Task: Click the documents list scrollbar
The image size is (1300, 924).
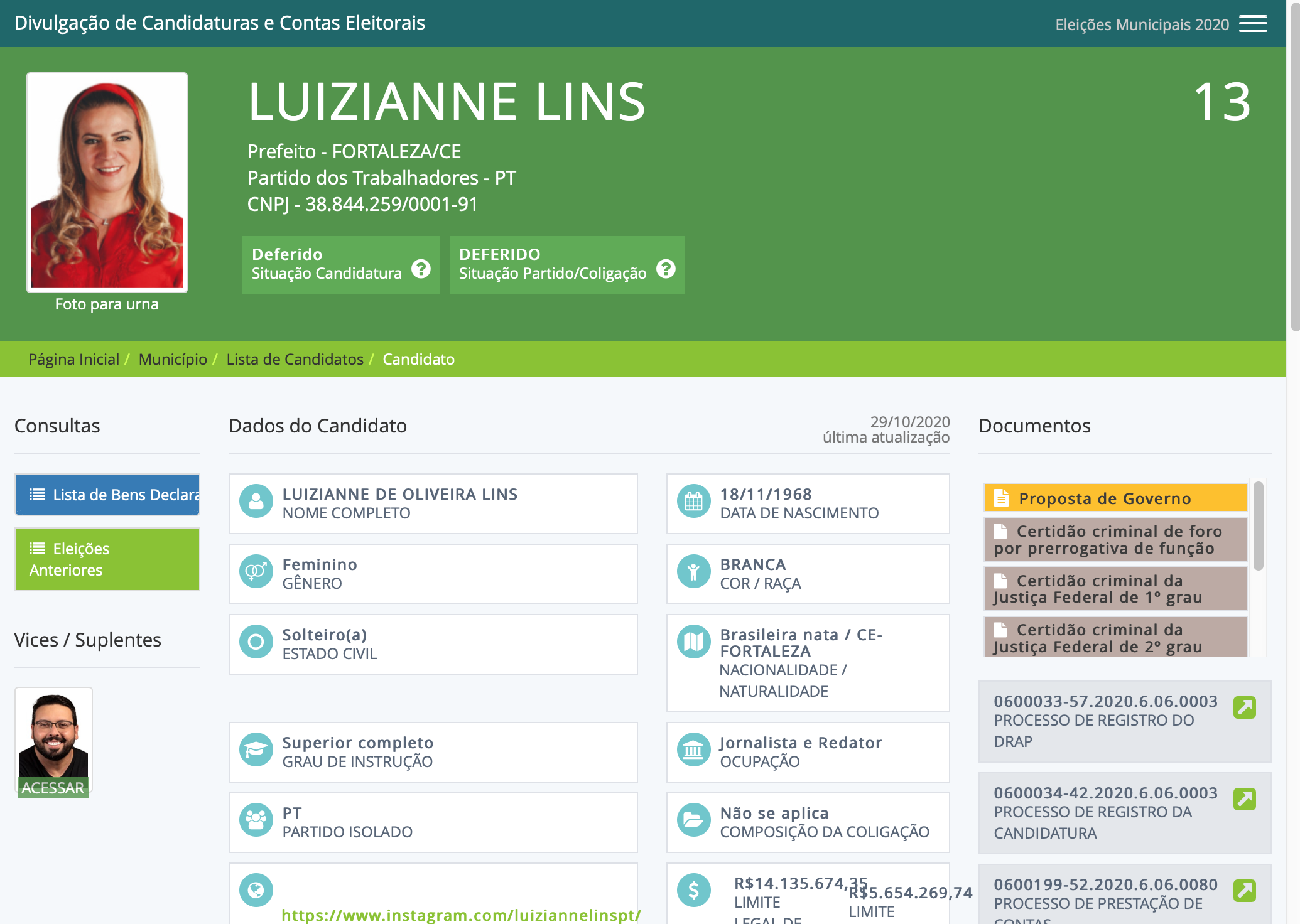Action: click(x=1258, y=526)
